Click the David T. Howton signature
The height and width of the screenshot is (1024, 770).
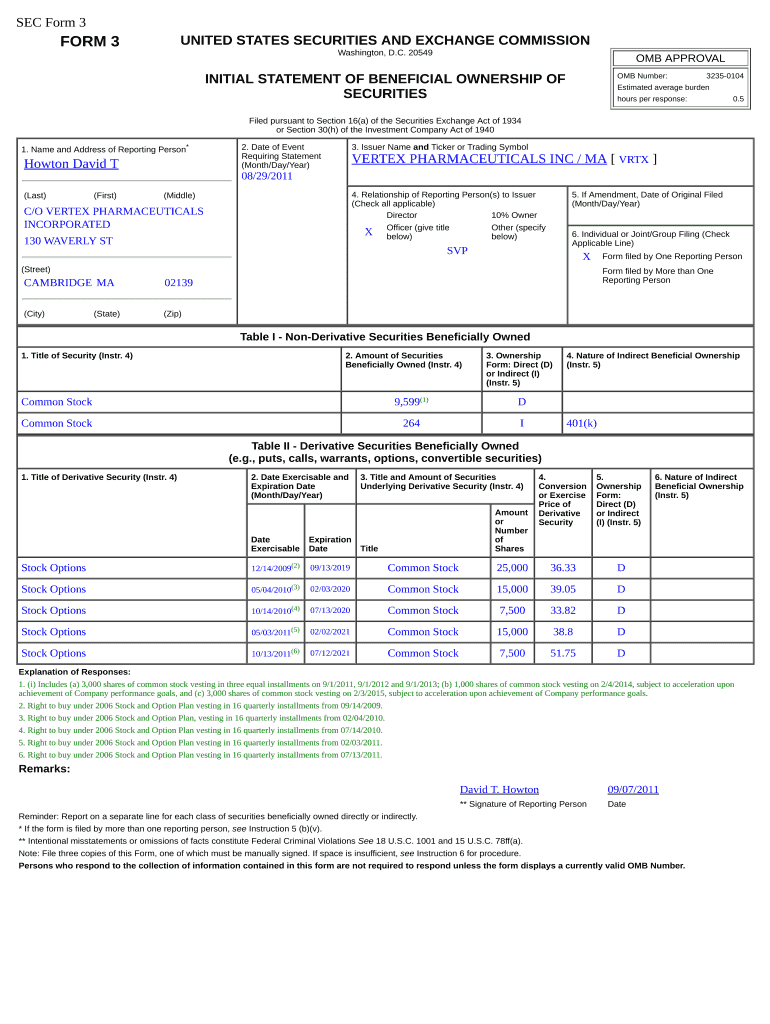pos(499,790)
